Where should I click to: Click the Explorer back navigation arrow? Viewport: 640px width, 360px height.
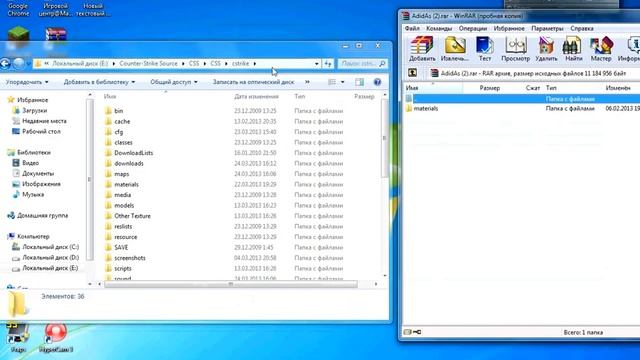(x=5, y=64)
